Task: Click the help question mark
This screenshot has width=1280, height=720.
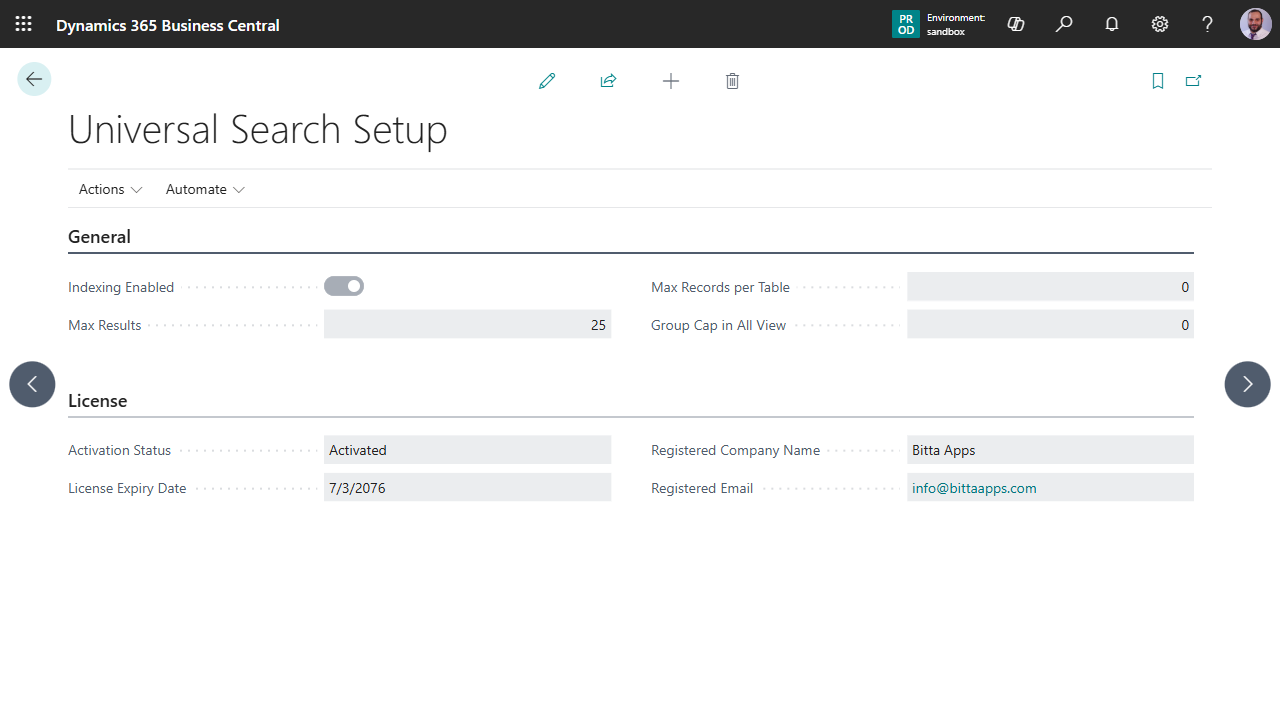Action: [x=1208, y=24]
